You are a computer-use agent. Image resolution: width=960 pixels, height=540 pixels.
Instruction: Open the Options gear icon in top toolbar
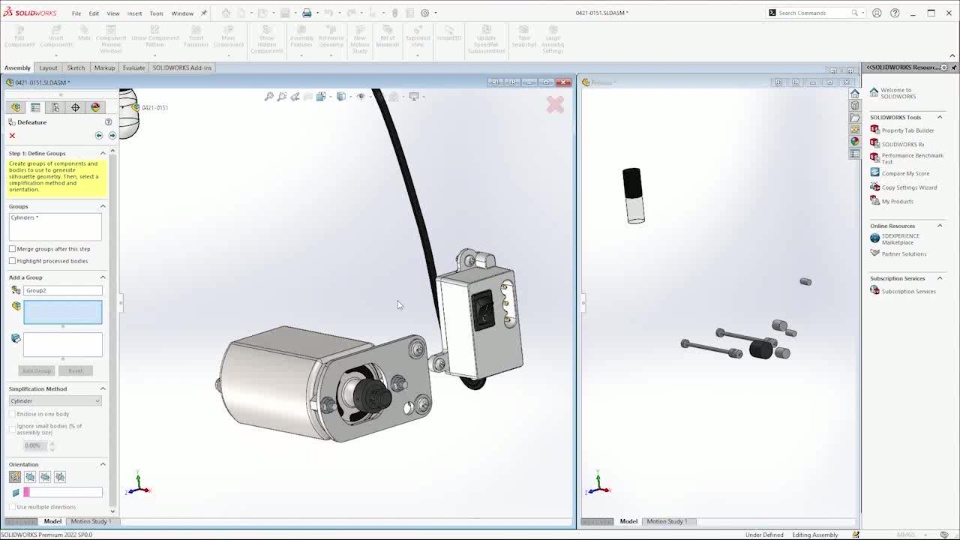pyautogui.click(x=425, y=13)
